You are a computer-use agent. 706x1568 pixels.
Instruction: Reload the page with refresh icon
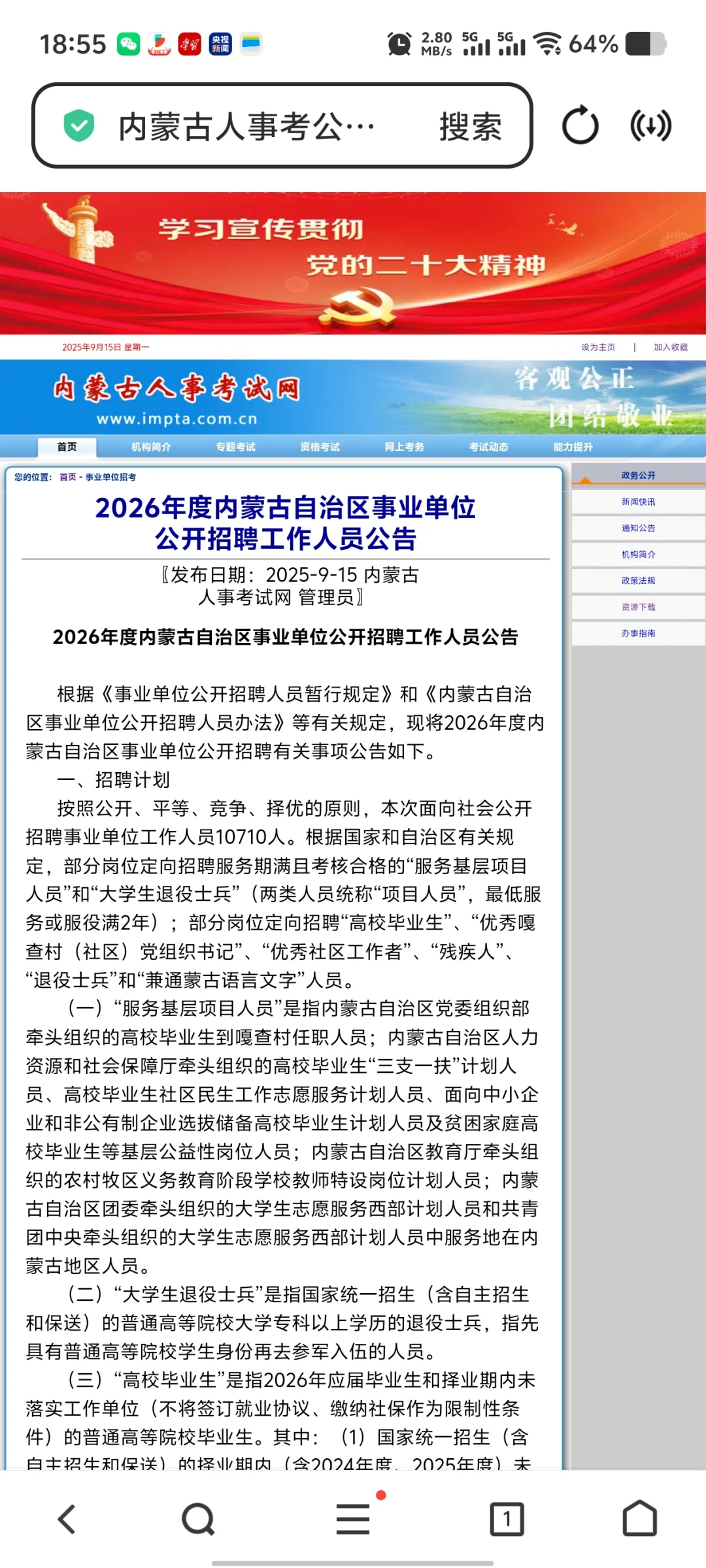580,125
